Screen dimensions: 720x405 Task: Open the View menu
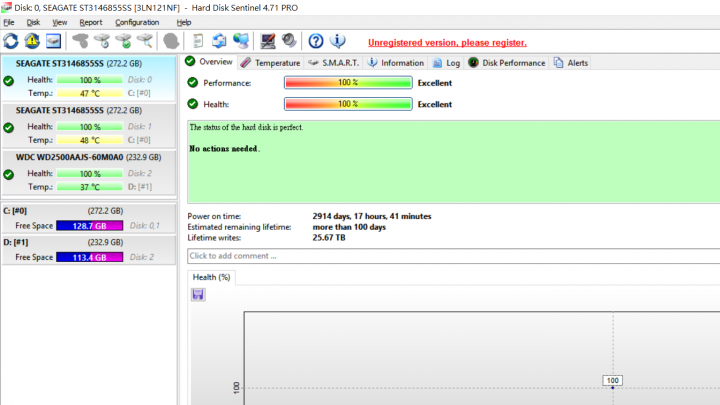(x=59, y=22)
